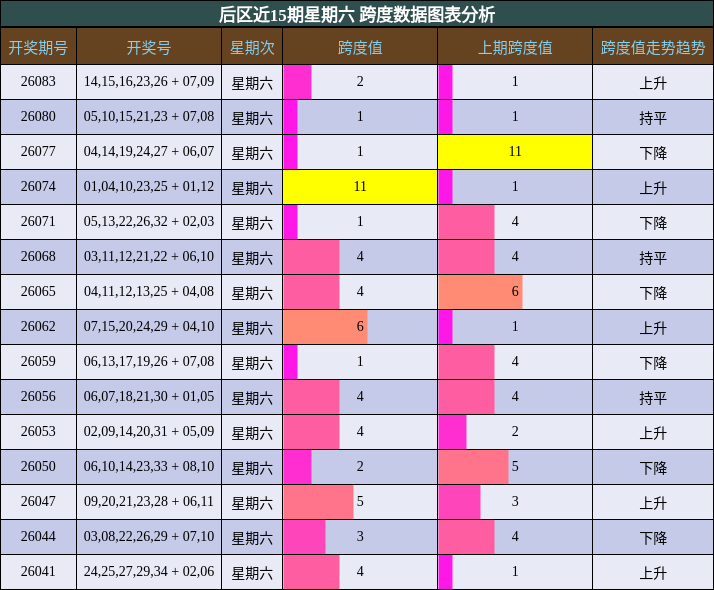Viewport: 714px width, 590px height.
Task: Click draw numbers 06,13,17,19,26 + 07,08
Action: click(x=149, y=361)
